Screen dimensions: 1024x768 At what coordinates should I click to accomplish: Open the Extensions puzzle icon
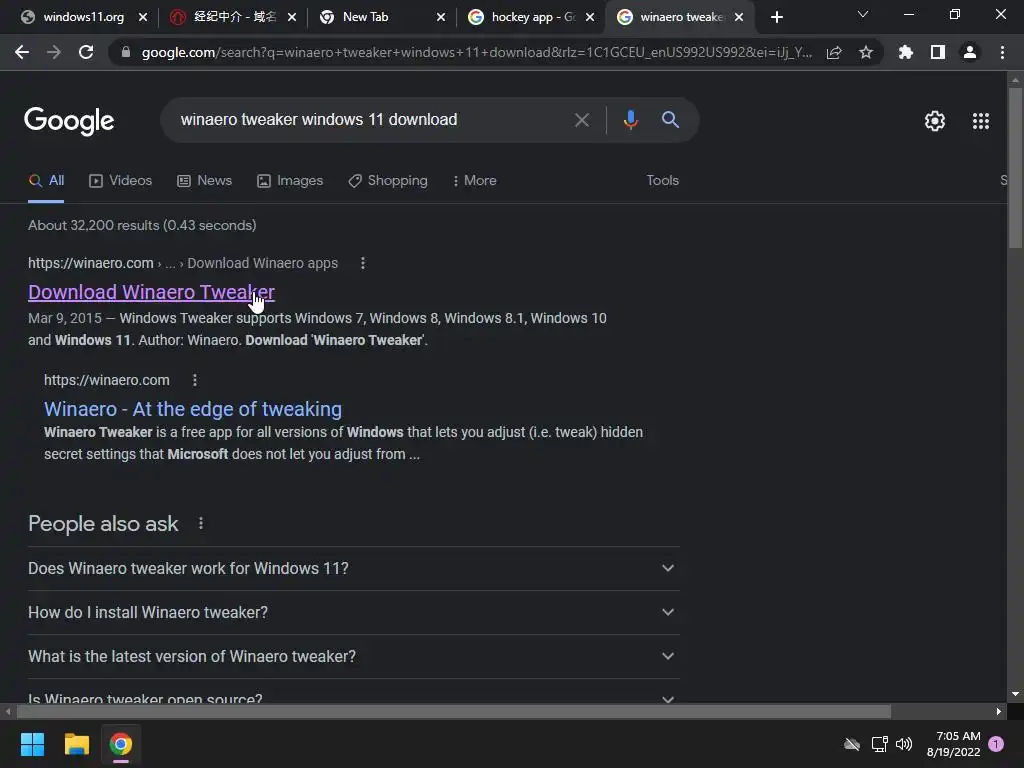tap(906, 52)
